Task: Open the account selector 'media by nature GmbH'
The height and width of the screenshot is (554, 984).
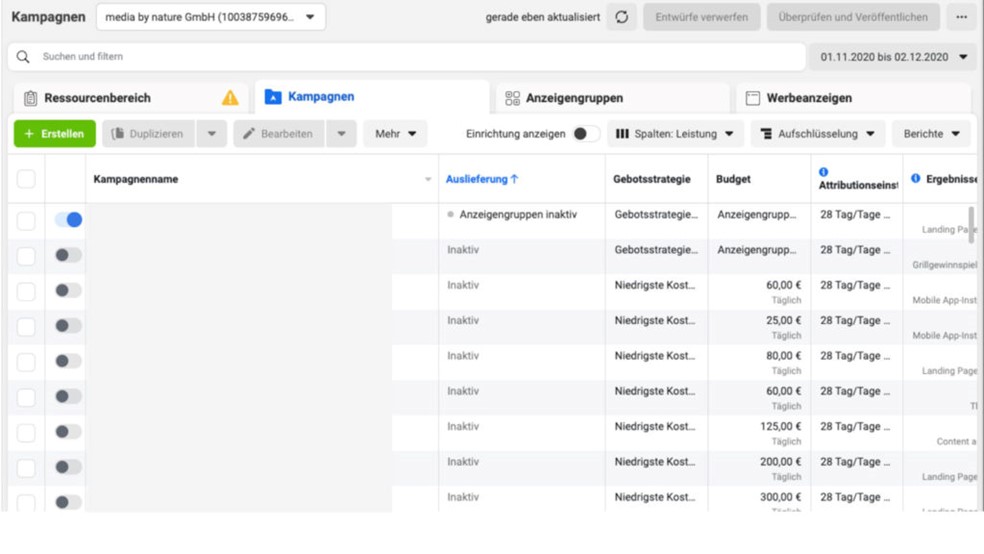Action: tap(211, 17)
